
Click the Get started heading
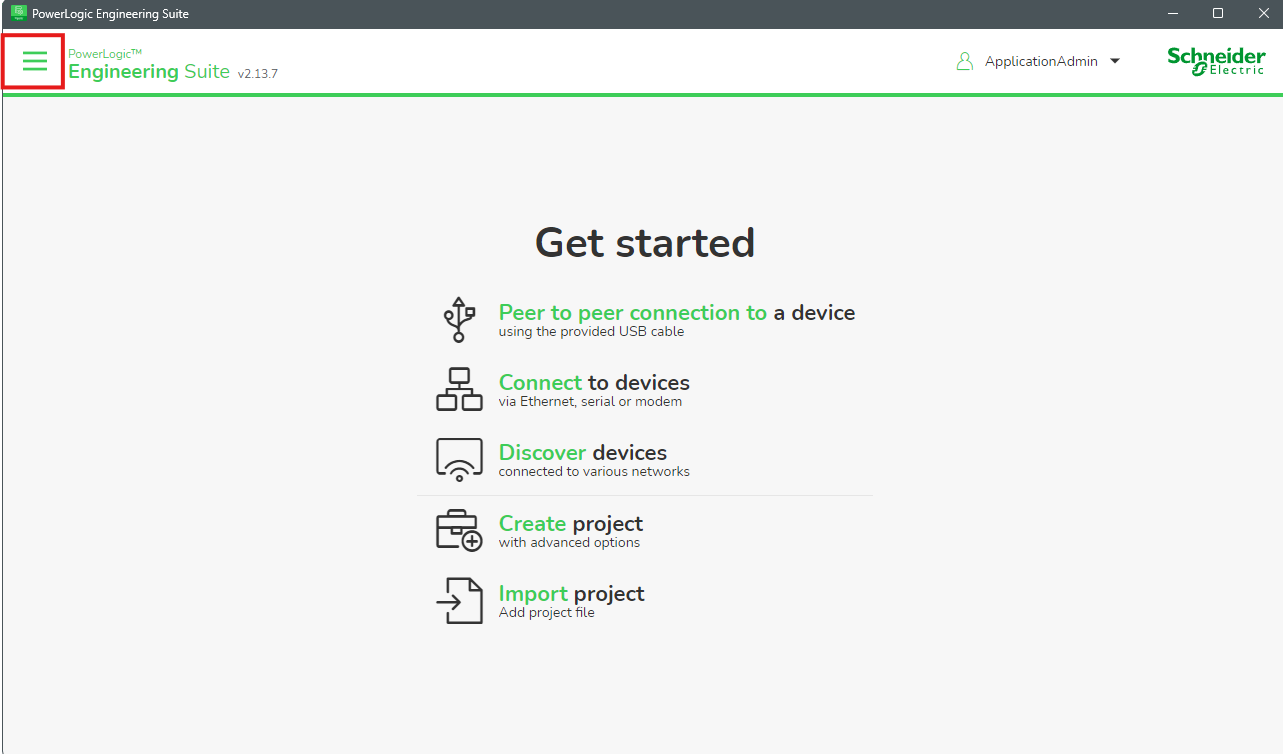(x=645, y=243)
